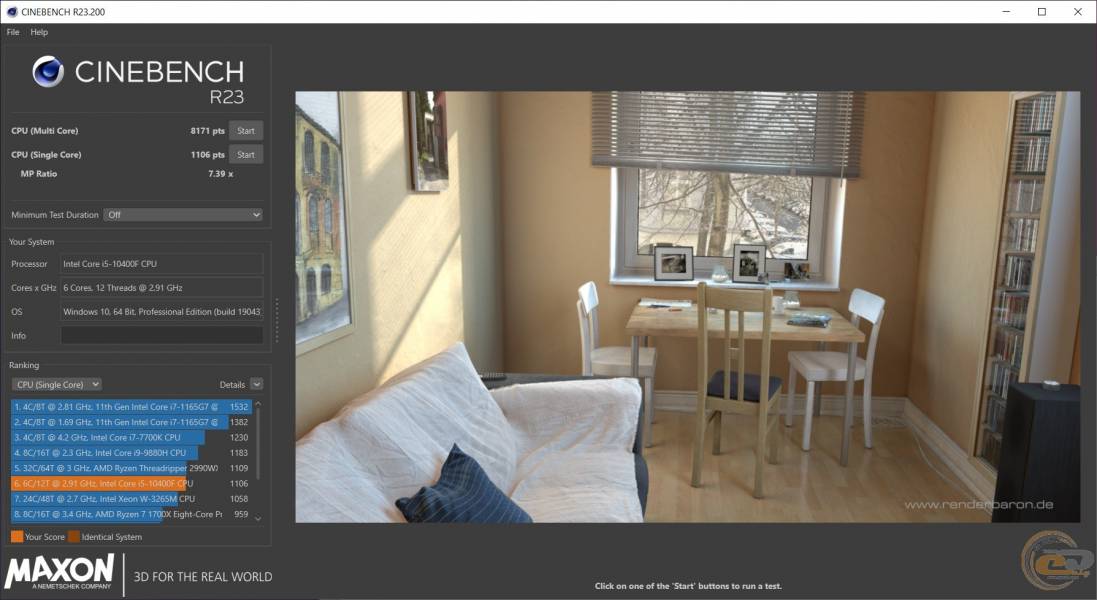Select ranking row 2 Core i7-1165G7 at 1.69 GHz

tap(131, 422)
